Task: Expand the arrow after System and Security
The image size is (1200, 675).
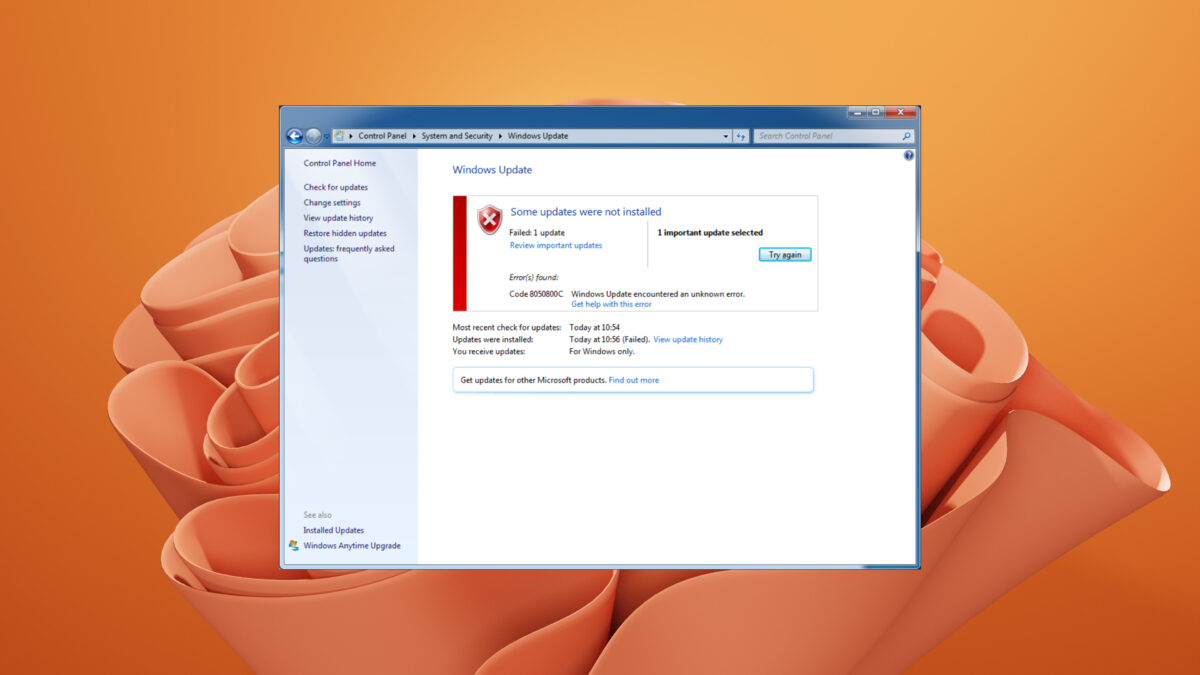Action: tap(500, 136)
